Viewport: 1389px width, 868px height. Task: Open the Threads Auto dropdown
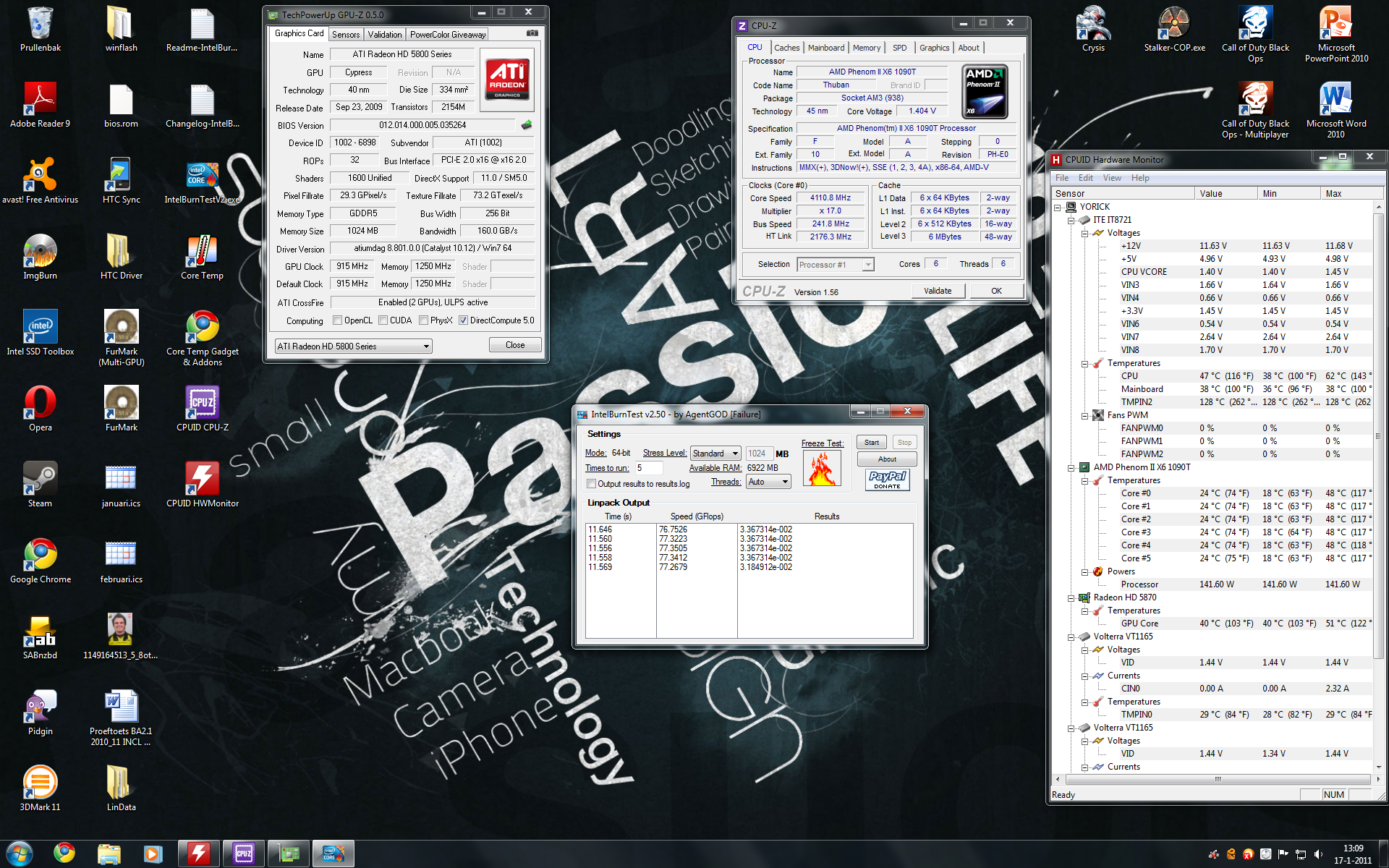(x=768, y=482)
